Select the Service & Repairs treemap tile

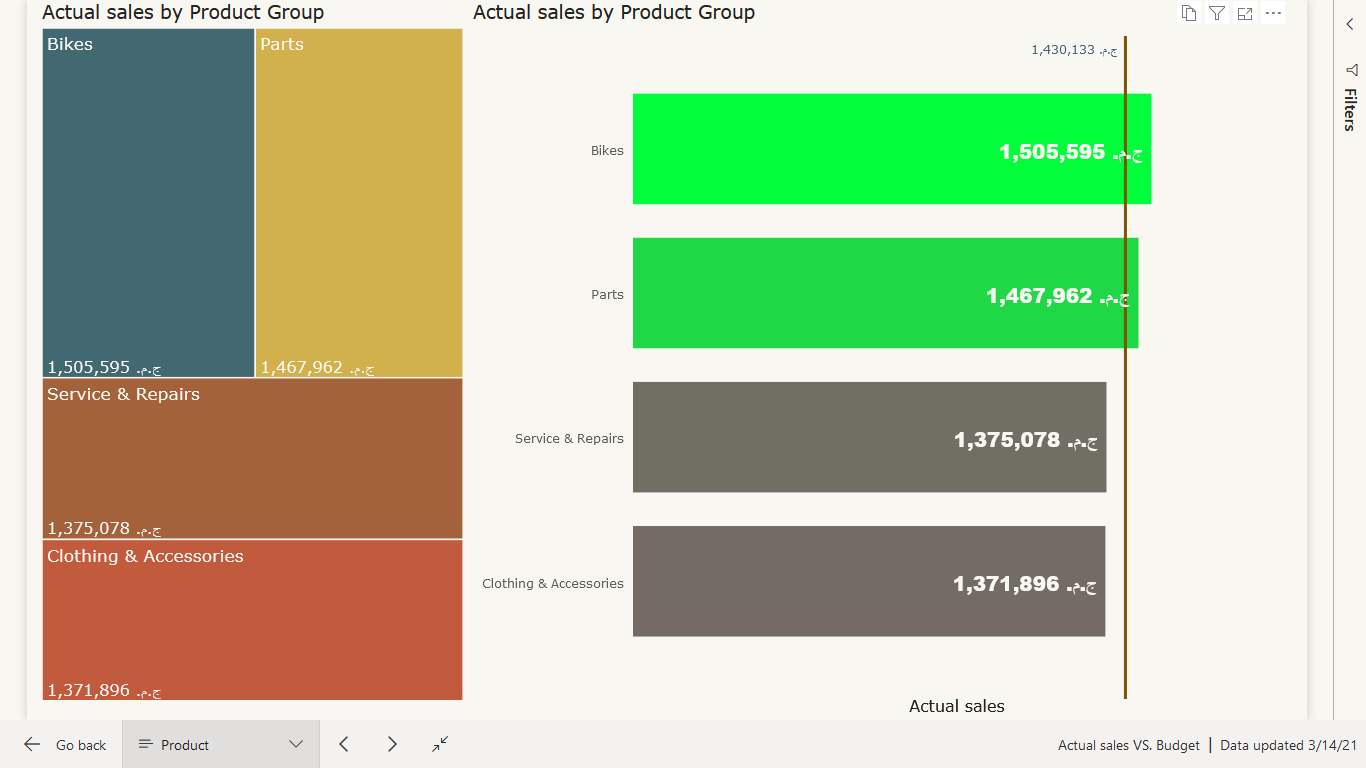pyautogui.click(x=252, y=459)
